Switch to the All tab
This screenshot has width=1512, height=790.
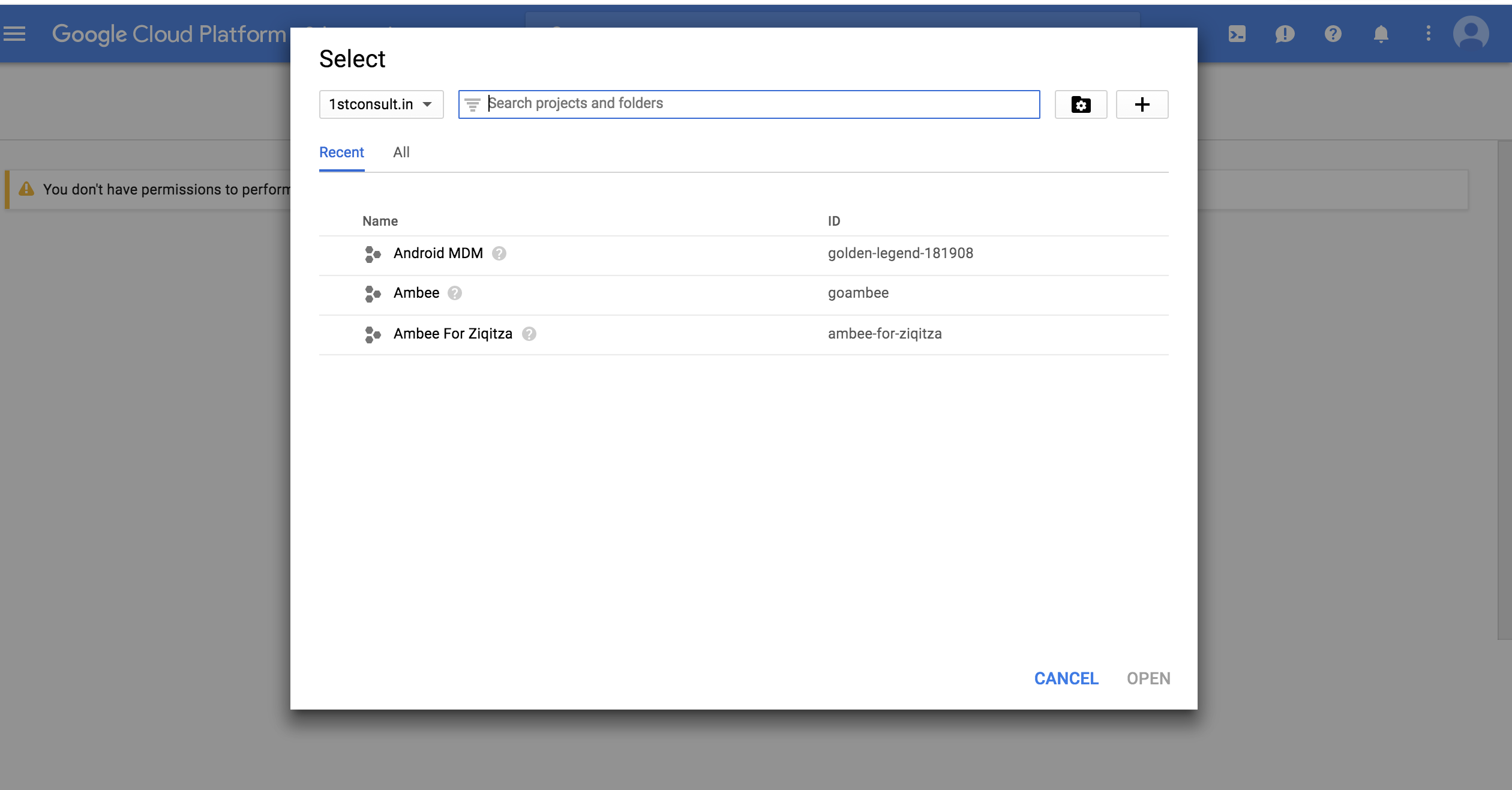coord(401,152)
